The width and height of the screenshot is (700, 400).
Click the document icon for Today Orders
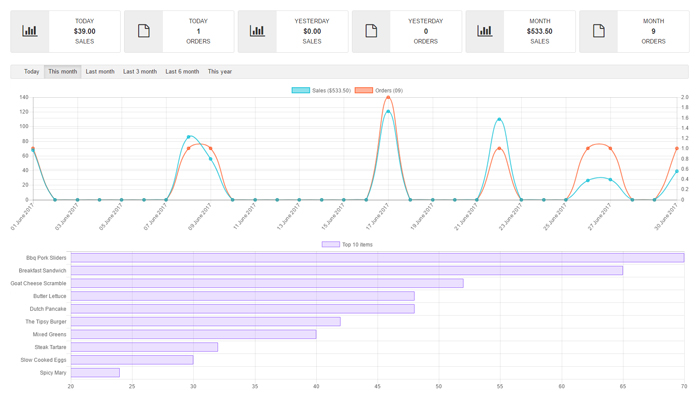[x=144, y=31]
